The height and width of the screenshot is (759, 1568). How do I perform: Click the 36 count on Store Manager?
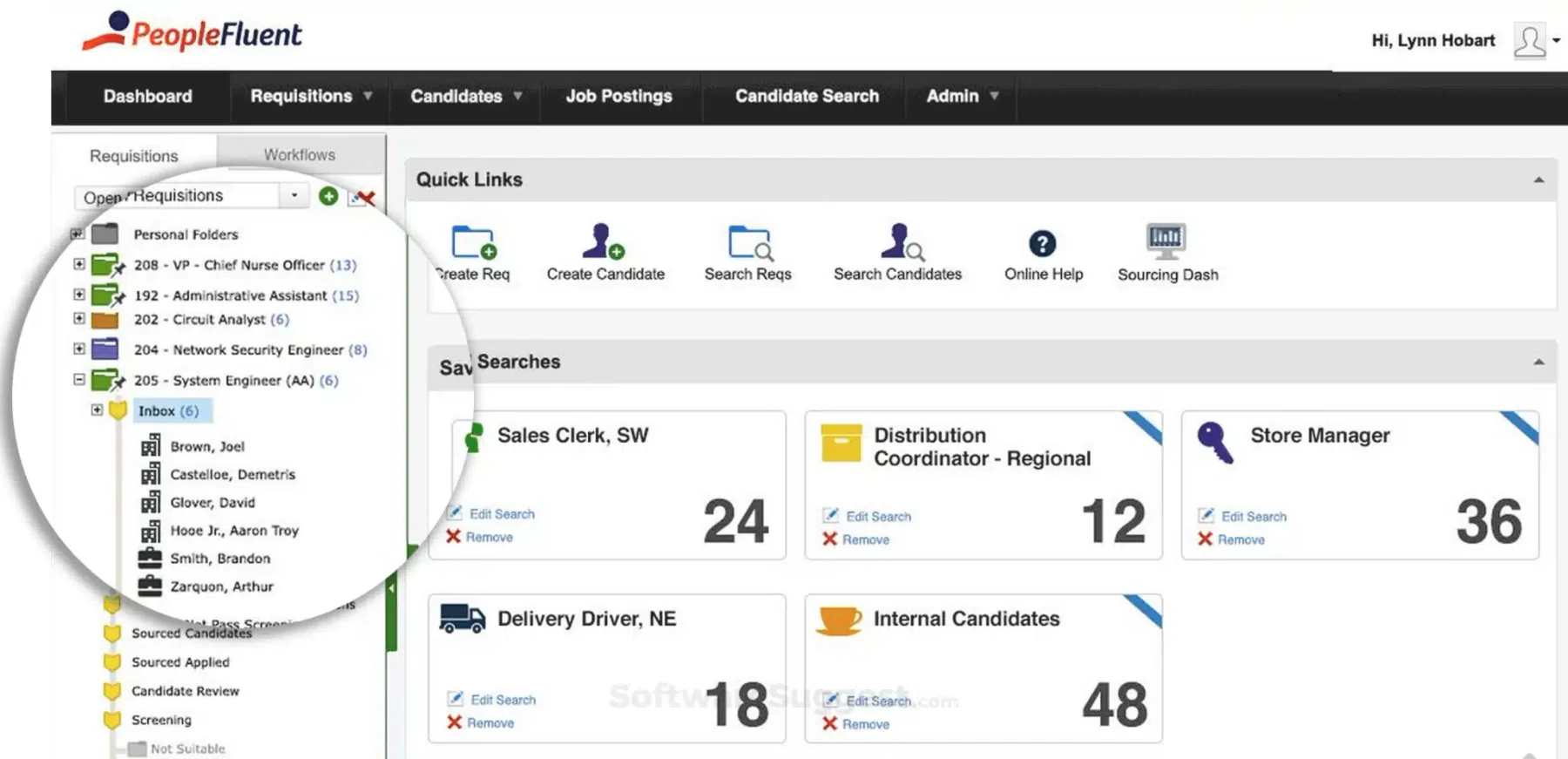pyautogui.click(x=1489, y=521)
